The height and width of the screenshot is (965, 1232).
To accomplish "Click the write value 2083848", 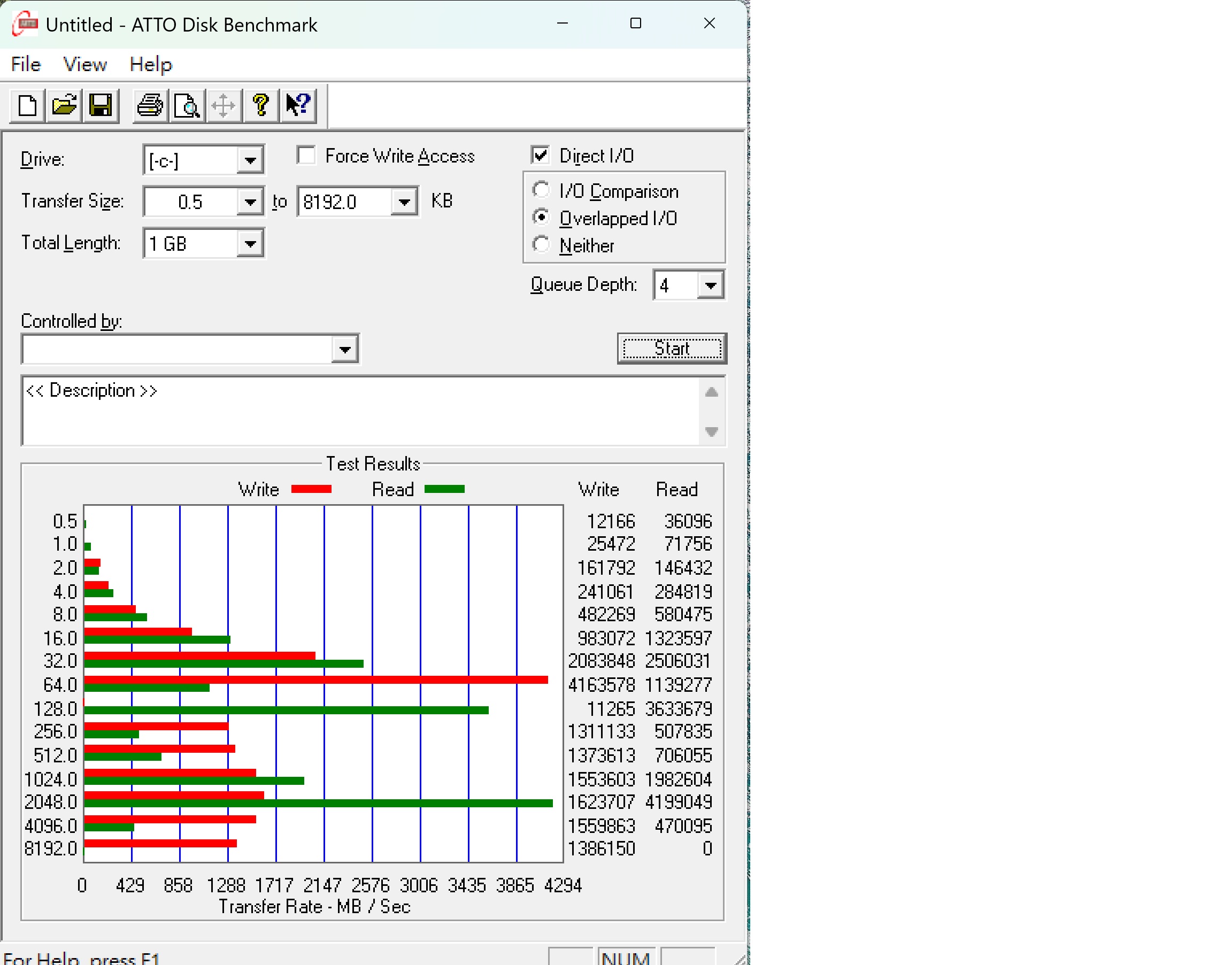I will coord(602,661).
